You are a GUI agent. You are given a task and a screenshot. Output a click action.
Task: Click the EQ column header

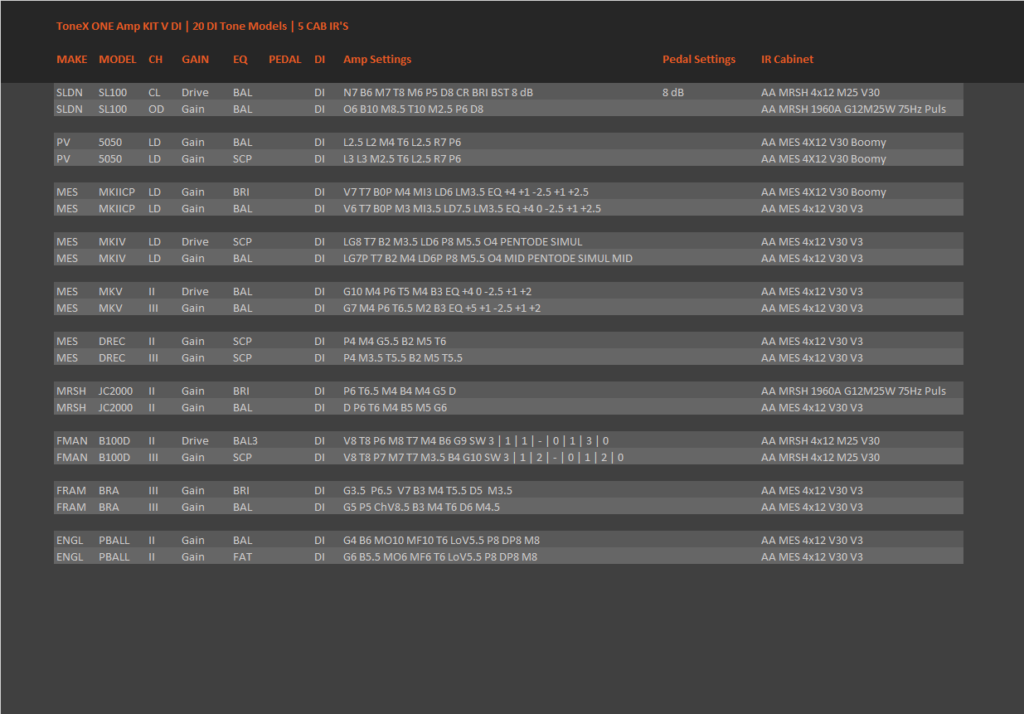click(x=240, y=59)
